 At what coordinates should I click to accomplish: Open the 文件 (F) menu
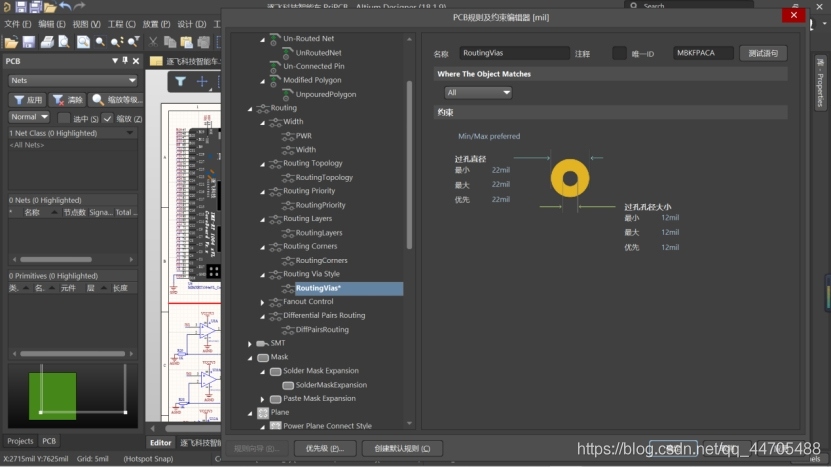click(x=17, y=24)
